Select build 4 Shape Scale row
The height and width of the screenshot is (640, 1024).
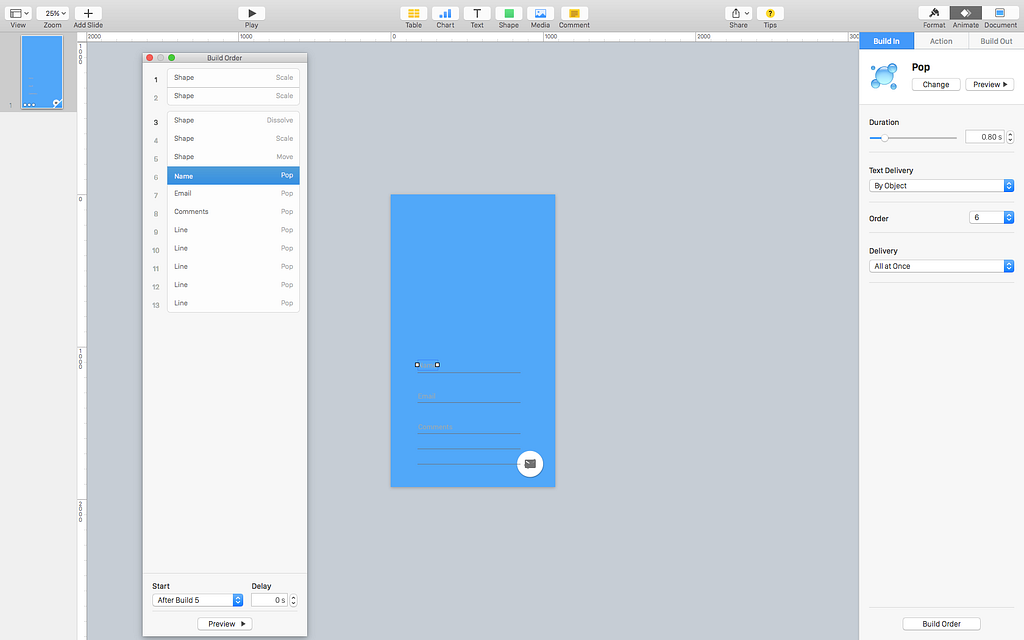coord(233,138)
